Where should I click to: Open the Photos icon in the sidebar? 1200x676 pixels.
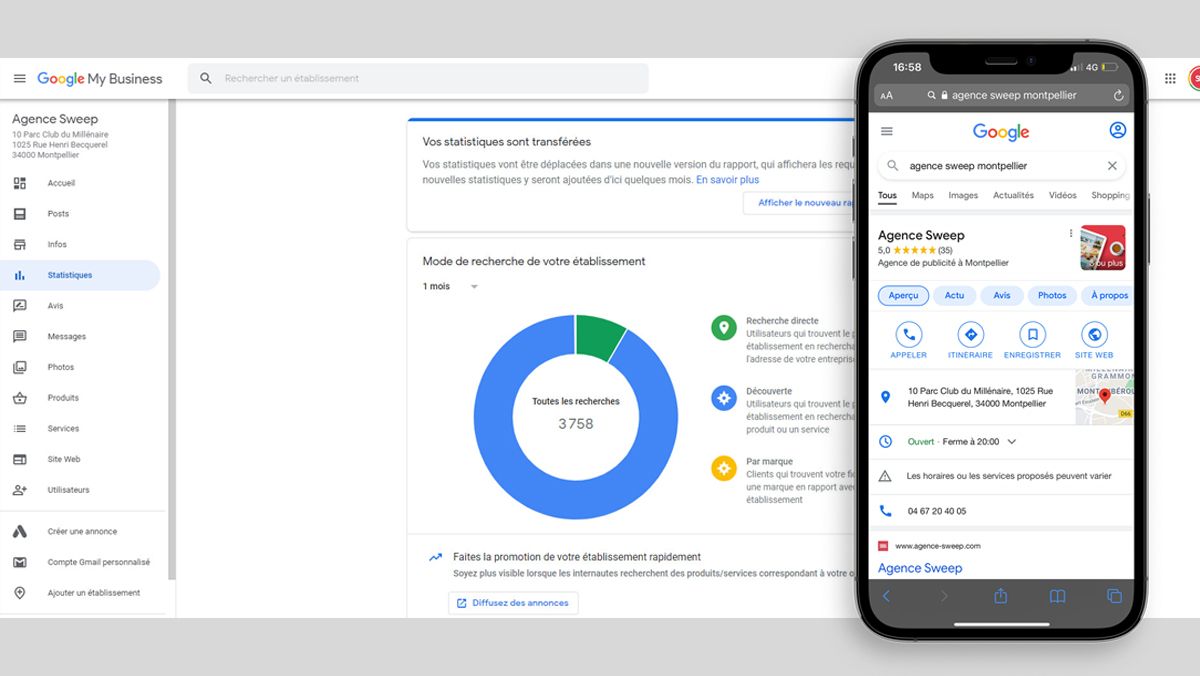(x=20, y=367)
